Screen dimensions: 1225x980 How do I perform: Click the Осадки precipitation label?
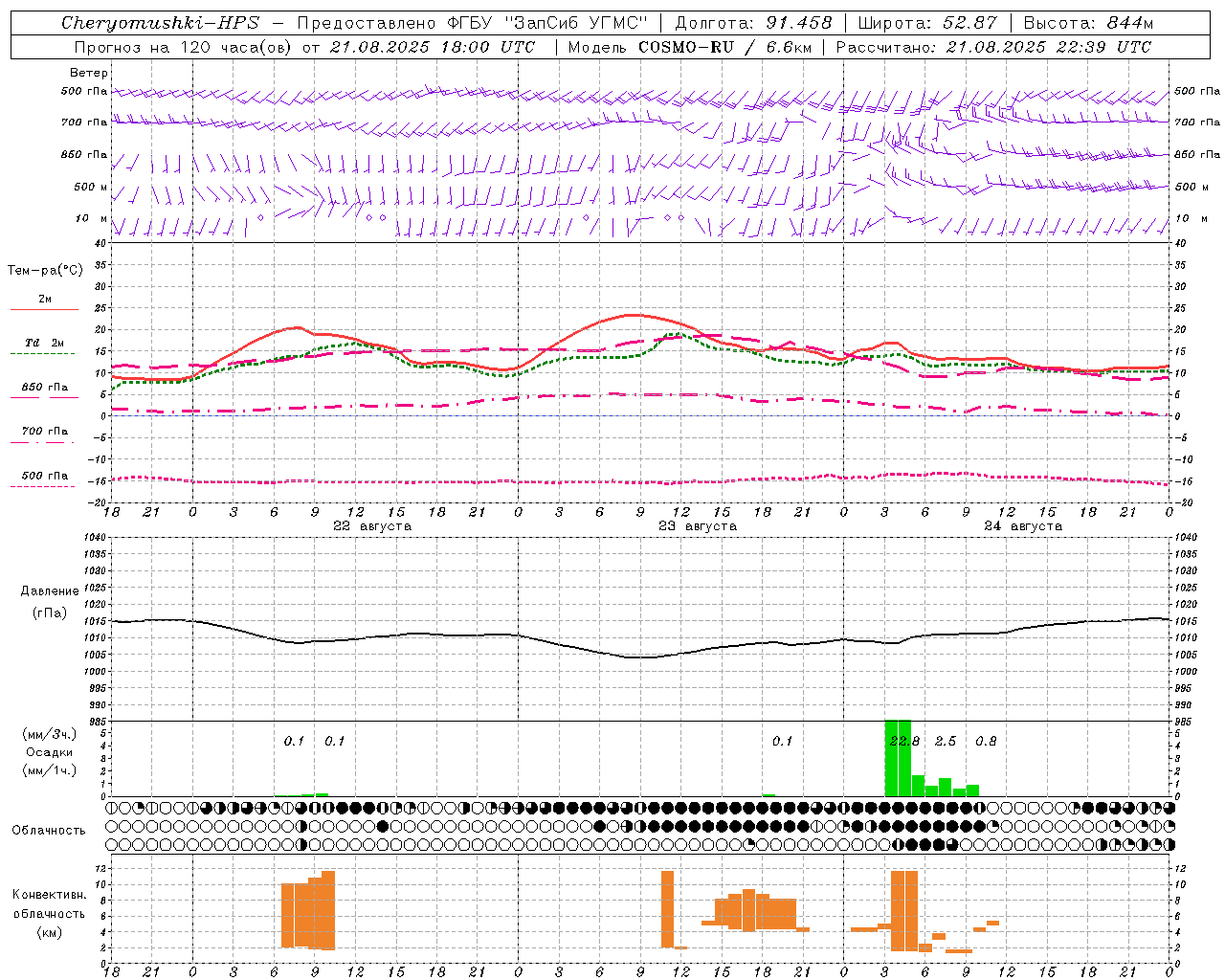pyautogui.click(x=49, y=752)
